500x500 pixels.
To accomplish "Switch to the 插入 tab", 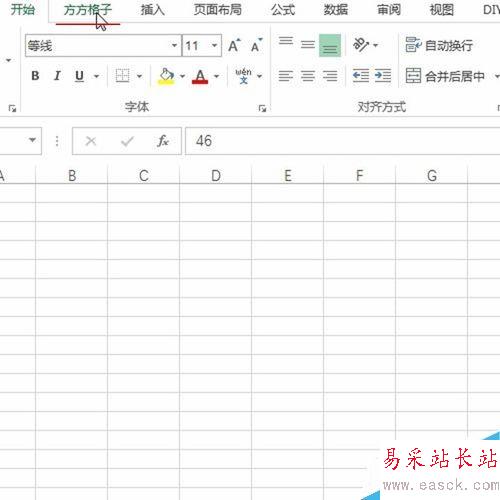I will (152, 10).
